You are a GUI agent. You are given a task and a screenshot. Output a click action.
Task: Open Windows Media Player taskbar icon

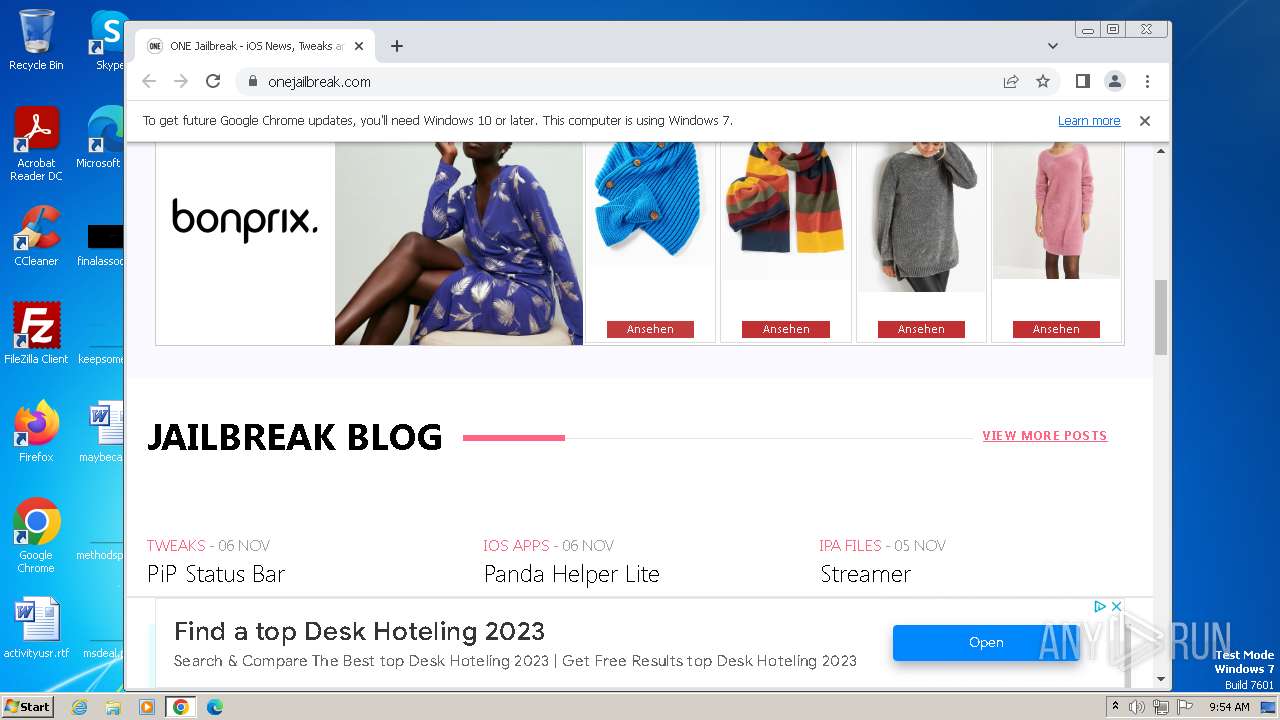tap(147, 707)
